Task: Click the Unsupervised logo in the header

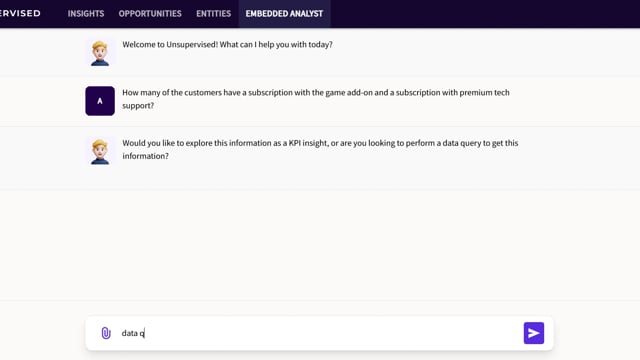Action: 20,13
